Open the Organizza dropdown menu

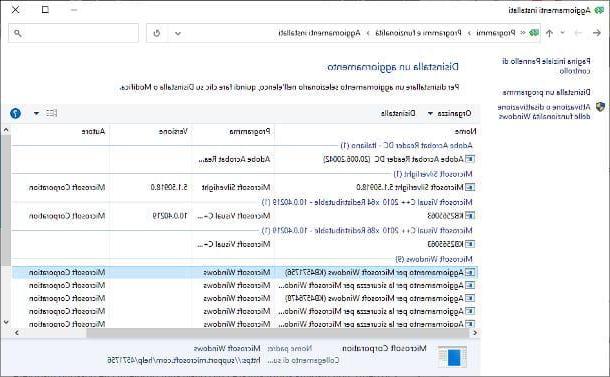(x=450, y=113)
